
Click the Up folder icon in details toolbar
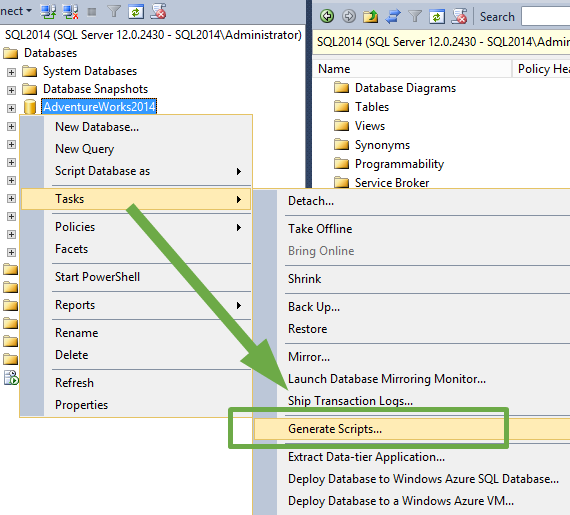click(370, 16)
